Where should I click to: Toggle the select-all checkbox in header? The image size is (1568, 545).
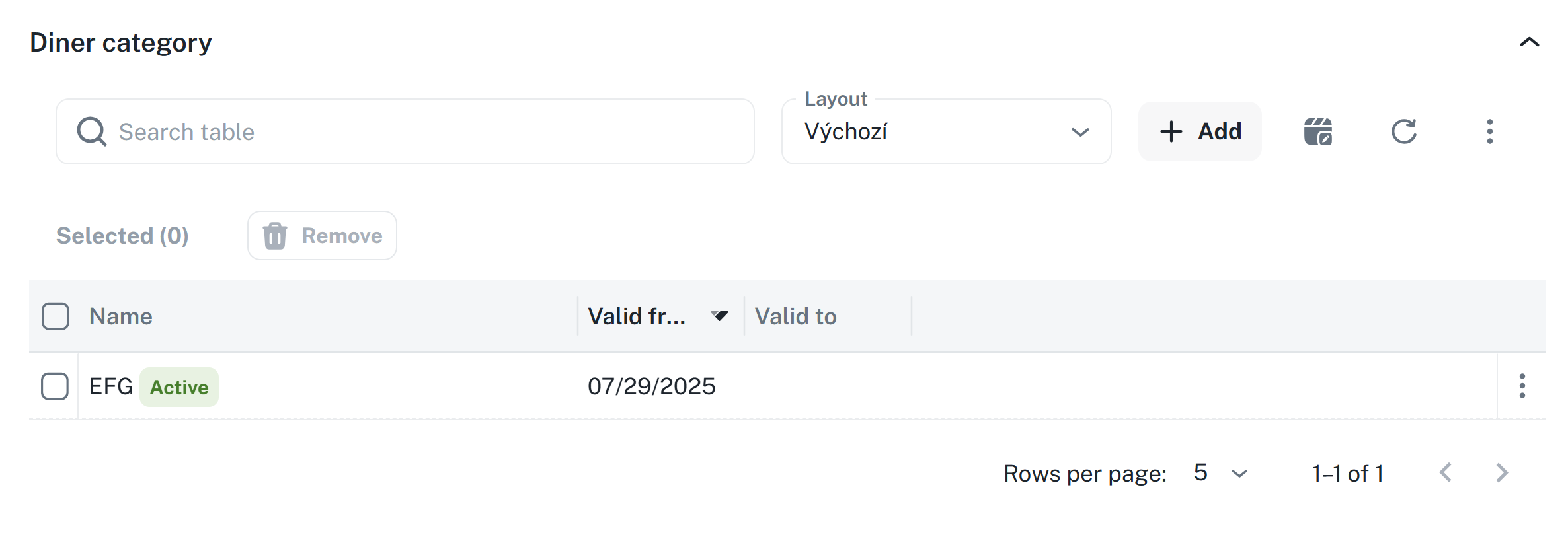56,316
